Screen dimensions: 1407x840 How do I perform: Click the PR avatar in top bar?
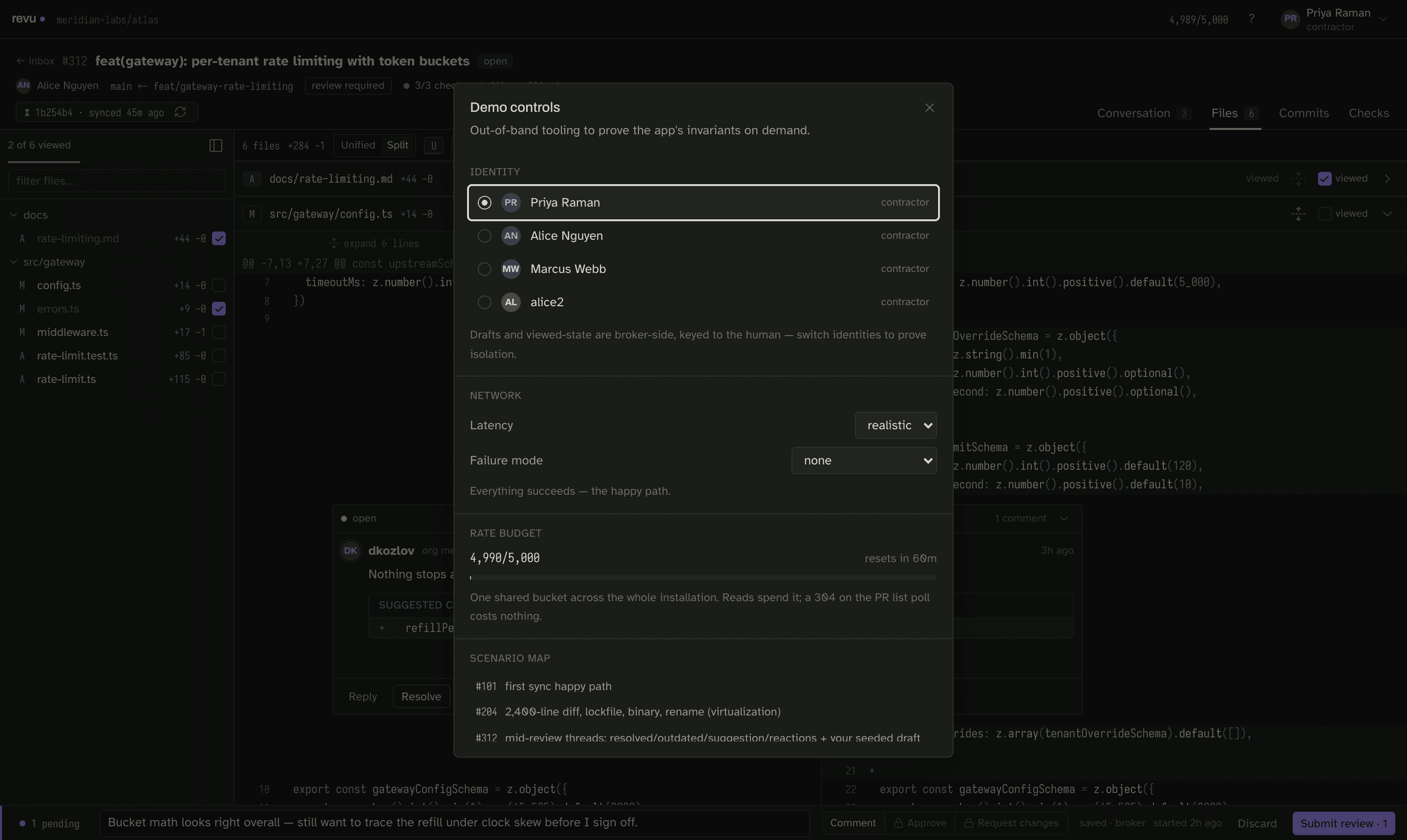pyautogui.click(x=1290, y=19)
